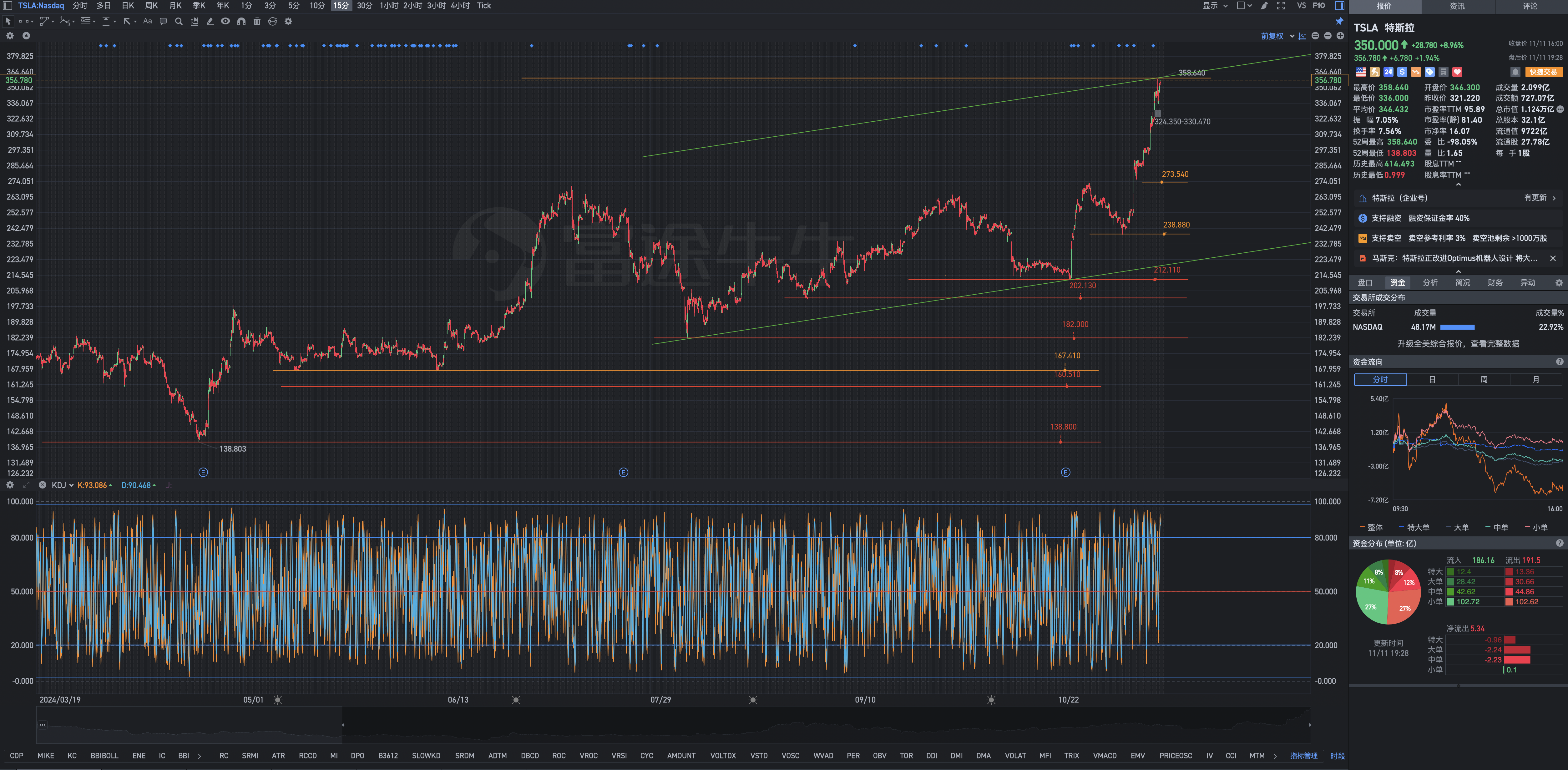Open drawing toolbar settings gear
Viewport: 1568px width, 770px height.
point(289,21)
